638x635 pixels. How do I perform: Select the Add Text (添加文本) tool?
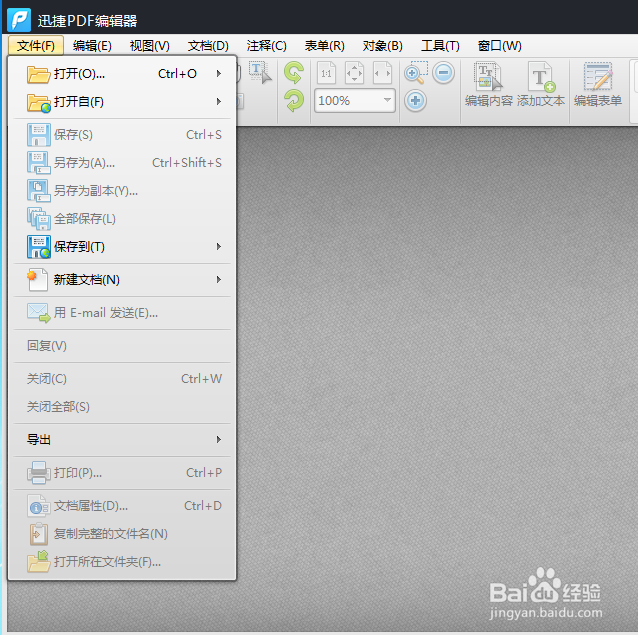point(541,84)
